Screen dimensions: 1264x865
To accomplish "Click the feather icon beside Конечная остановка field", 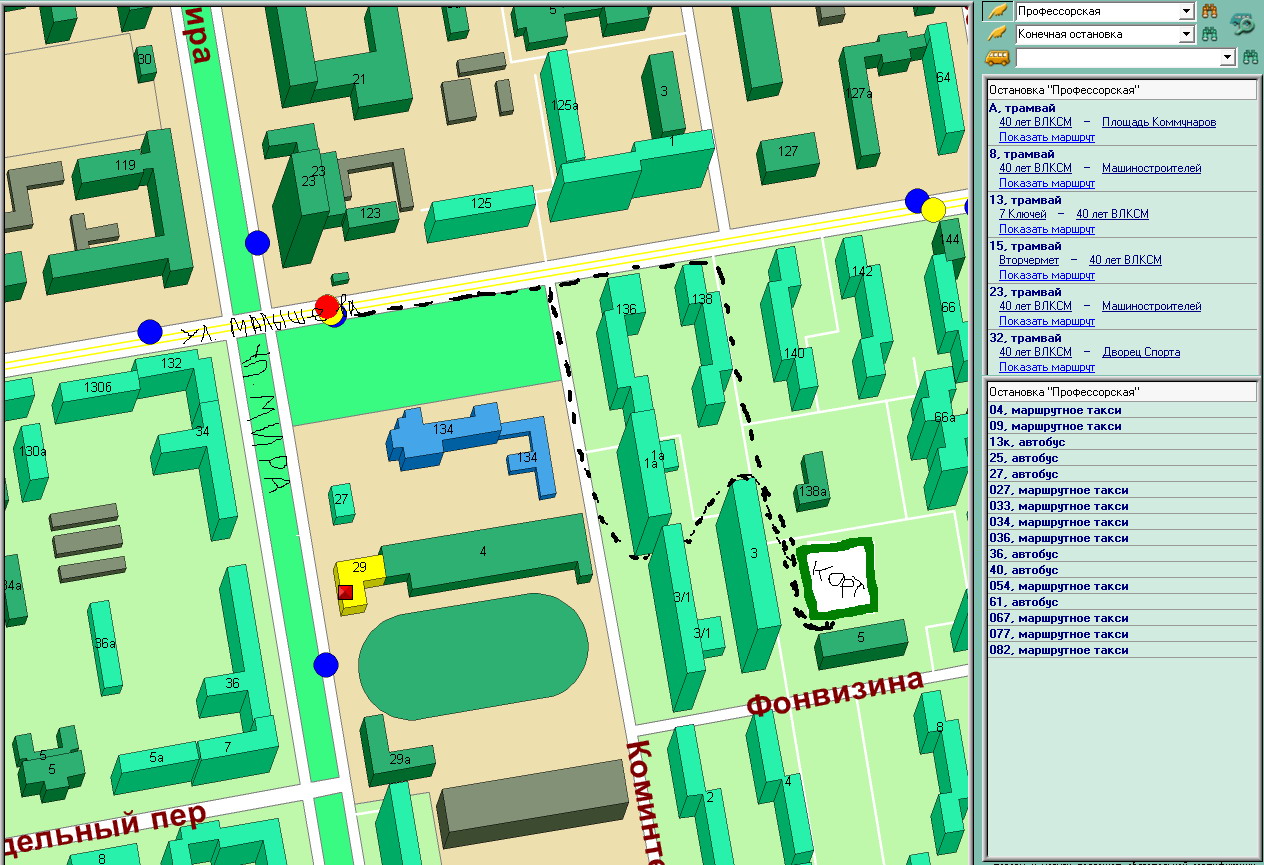I will [x=997, y=34].
